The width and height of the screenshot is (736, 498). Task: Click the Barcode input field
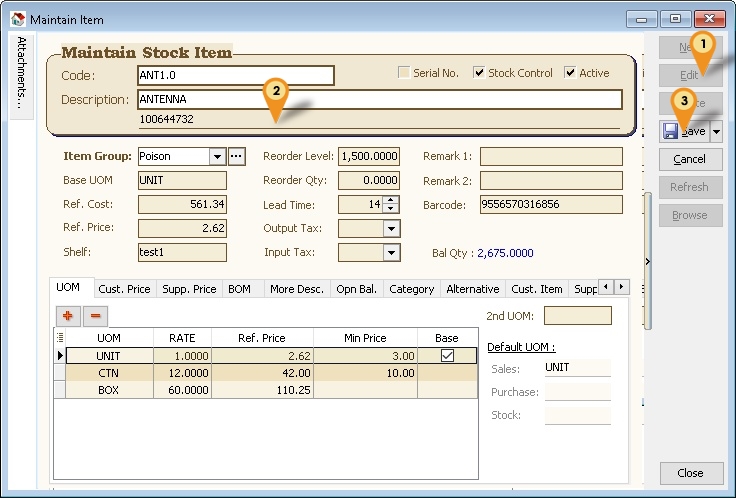click(x=550, y=205)
